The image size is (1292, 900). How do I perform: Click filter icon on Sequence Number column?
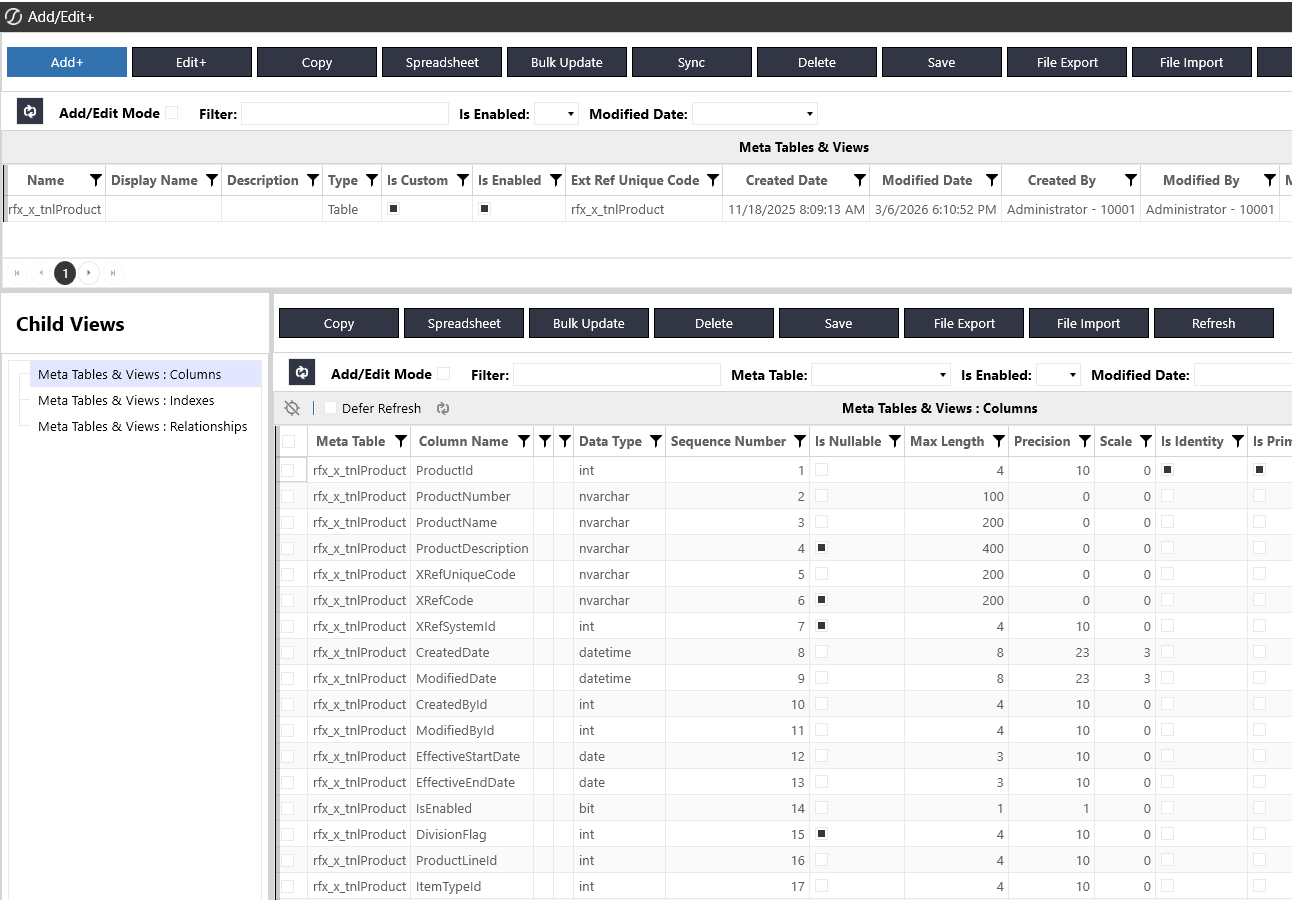click(x=799, y=442)
